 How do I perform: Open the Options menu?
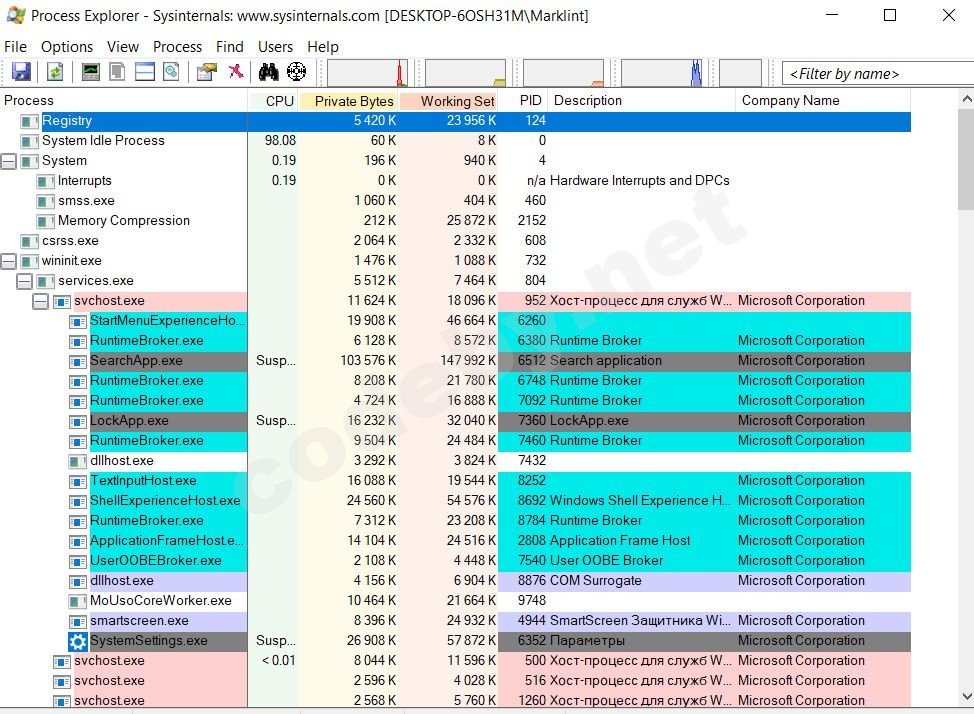(66, 46)
